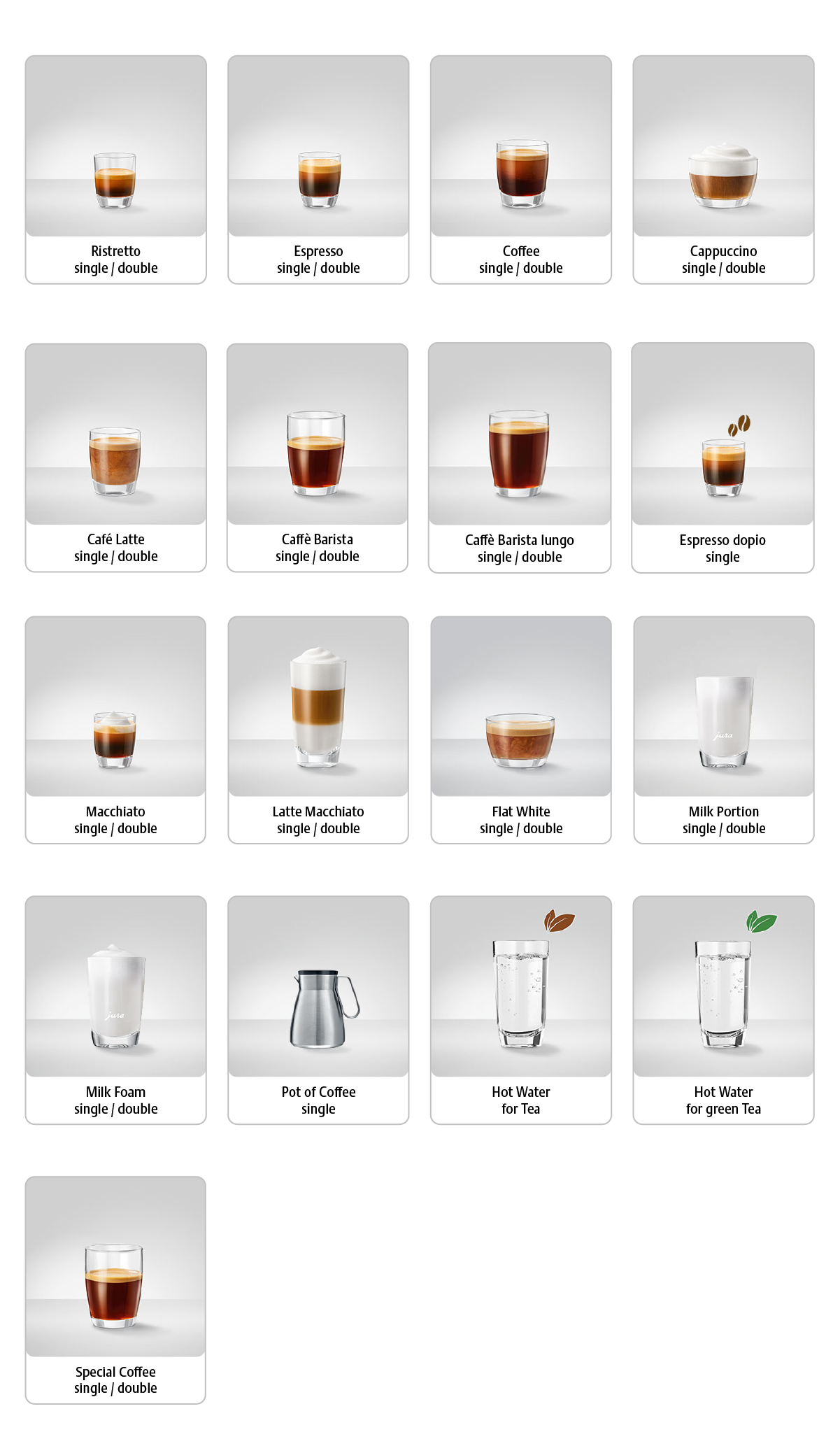840x1432 pixels.
Task: Pick the Coffee glass image
Action: [522, 173]
